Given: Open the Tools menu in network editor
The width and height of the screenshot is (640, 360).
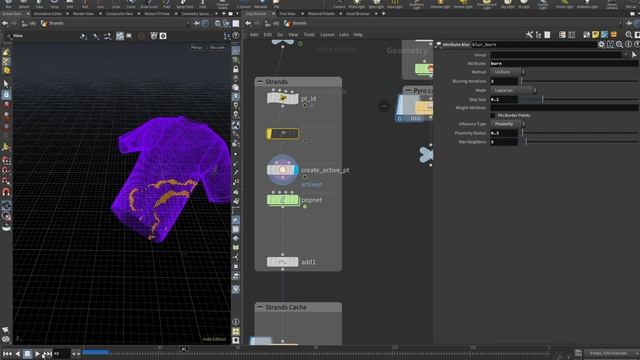Looking at the screenshot, I should [x=309, y=35].
